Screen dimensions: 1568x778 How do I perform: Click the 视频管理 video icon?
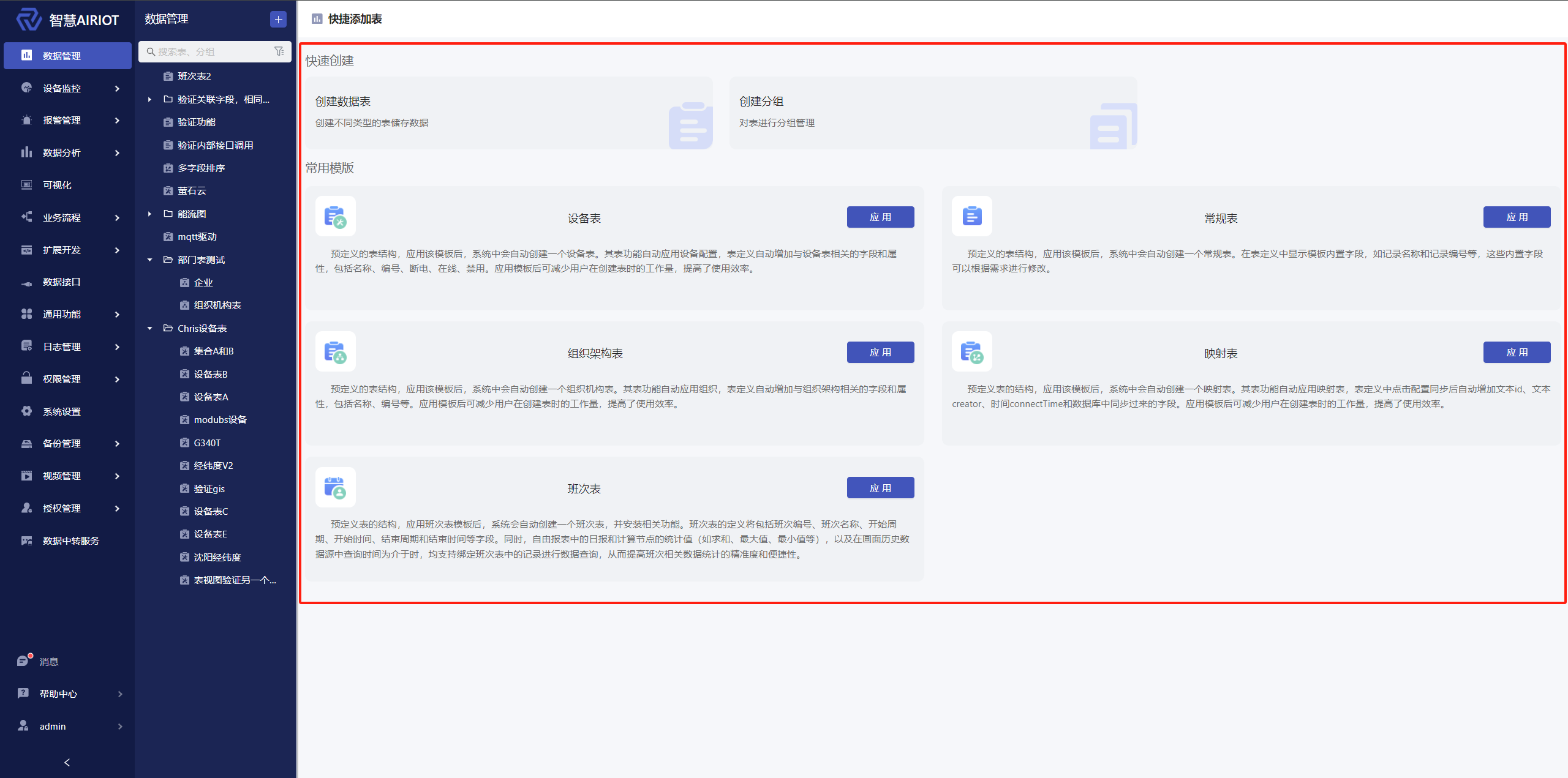[26, 476]
